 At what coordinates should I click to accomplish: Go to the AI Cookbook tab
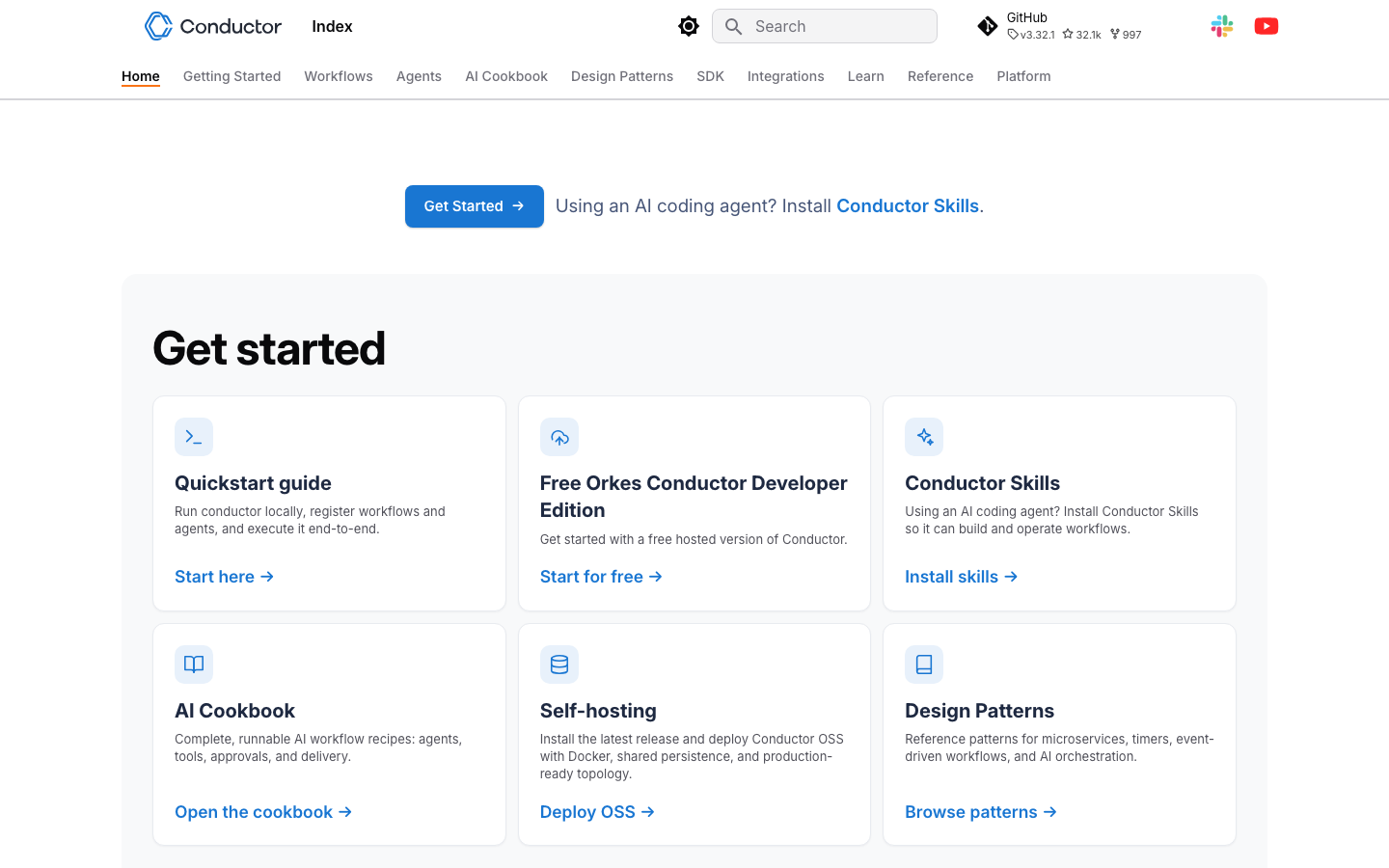[x=506, y=76]
